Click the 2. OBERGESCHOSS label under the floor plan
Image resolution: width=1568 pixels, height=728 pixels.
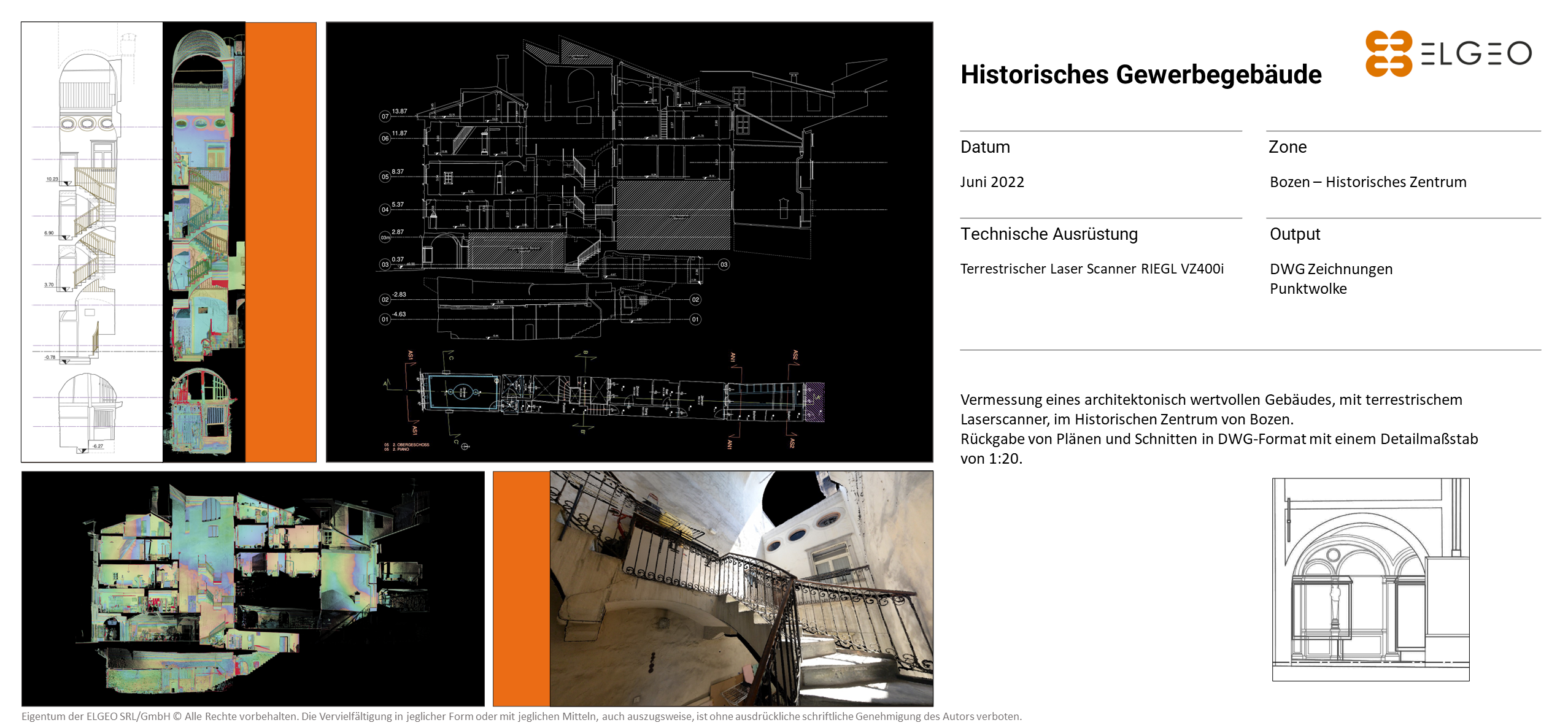(x=411, y=445)
